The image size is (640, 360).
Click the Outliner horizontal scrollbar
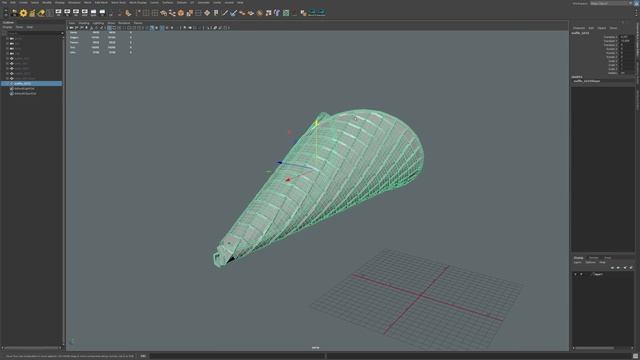[31, 348]
